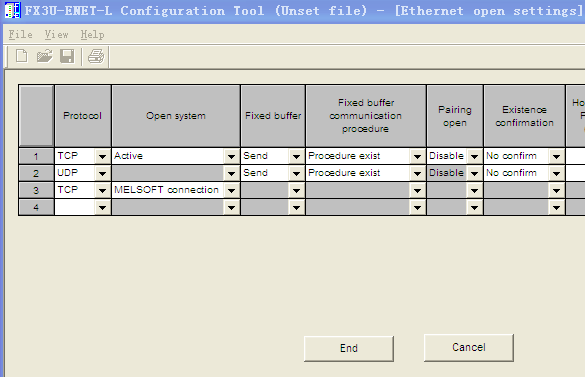Open the View menu
Screen dimensions: 585x377
[x=56, y=35]
